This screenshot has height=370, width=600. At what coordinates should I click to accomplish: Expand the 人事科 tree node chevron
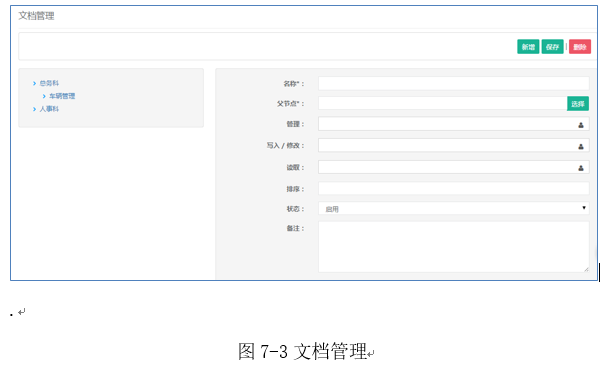click(34, 109)
